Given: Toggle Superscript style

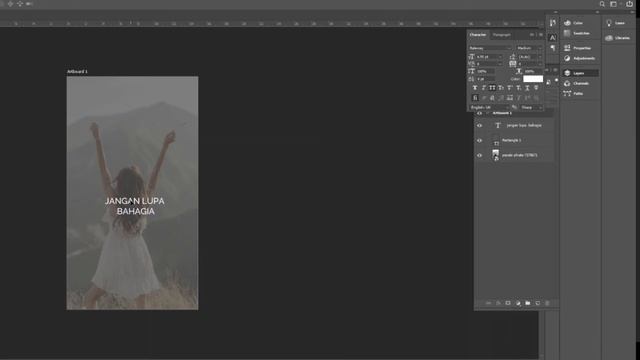Looking at the screenshot, I should (x=510, y=88).
